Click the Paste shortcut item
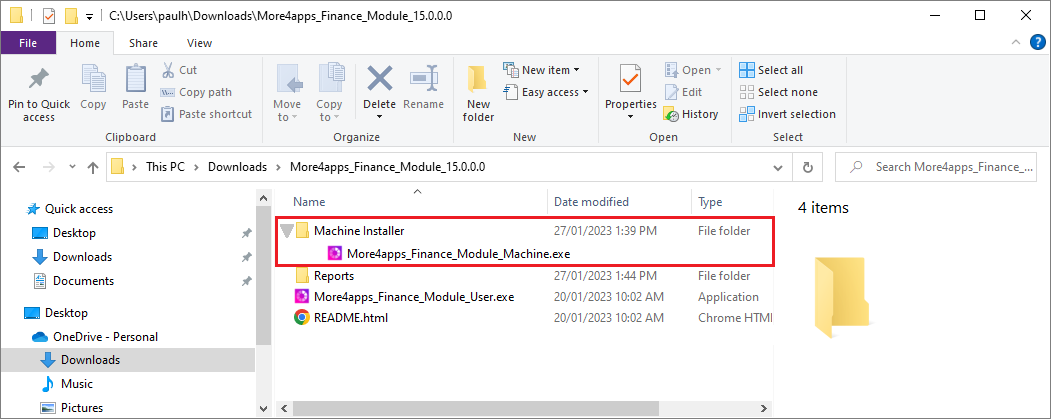This screenshot has height=420, width=1052. (206, 114)
